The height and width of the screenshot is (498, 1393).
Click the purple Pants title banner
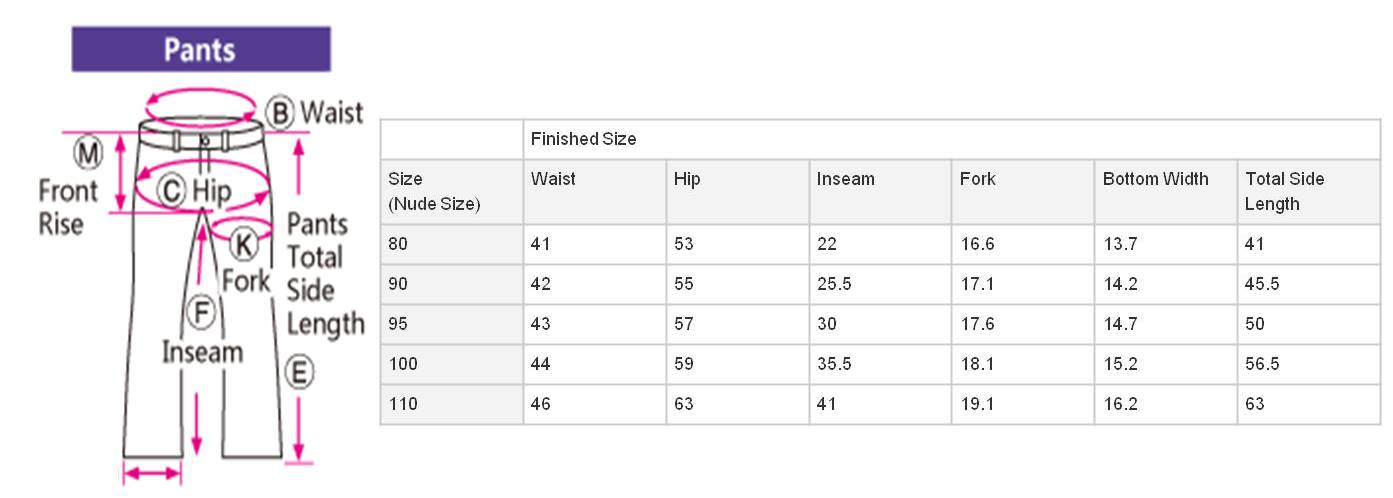pyautogui.click(x=201, y=49)
